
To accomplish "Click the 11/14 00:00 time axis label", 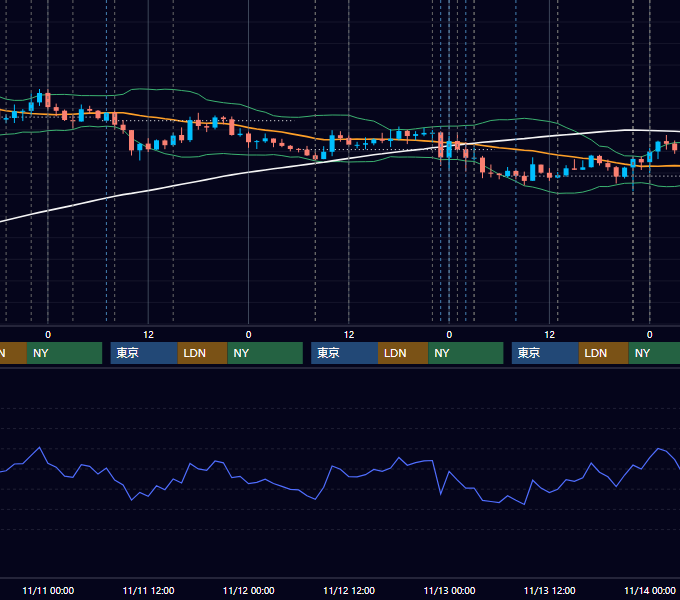I will click(x=650, y=590).
